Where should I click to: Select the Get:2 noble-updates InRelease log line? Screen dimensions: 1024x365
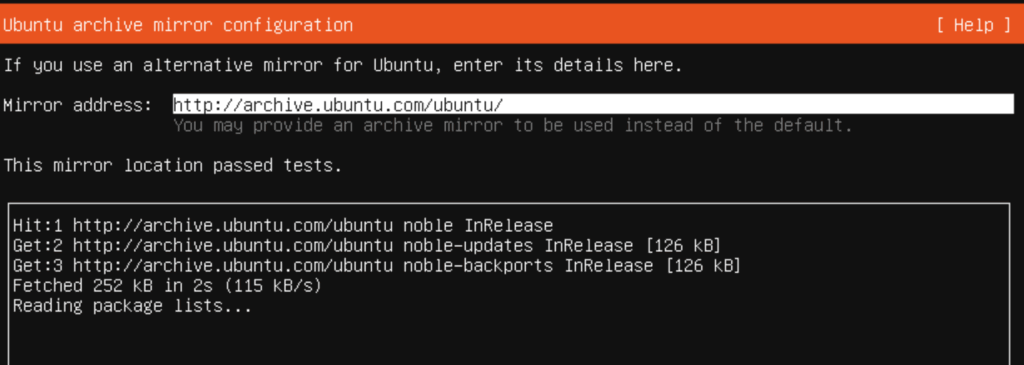coord(366,246)
